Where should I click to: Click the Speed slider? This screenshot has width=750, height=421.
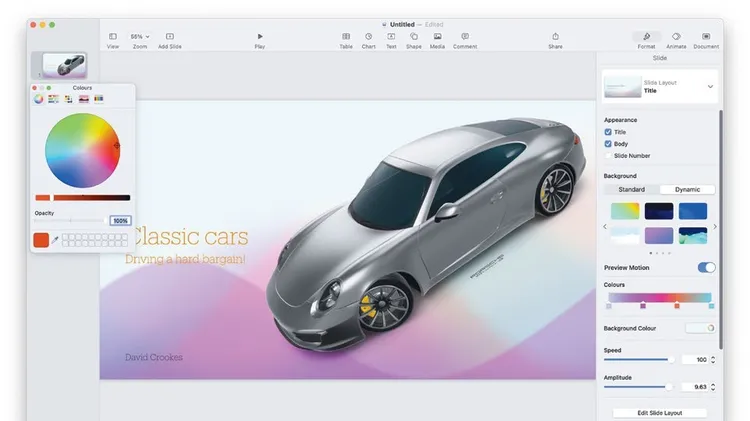point(639,359)
